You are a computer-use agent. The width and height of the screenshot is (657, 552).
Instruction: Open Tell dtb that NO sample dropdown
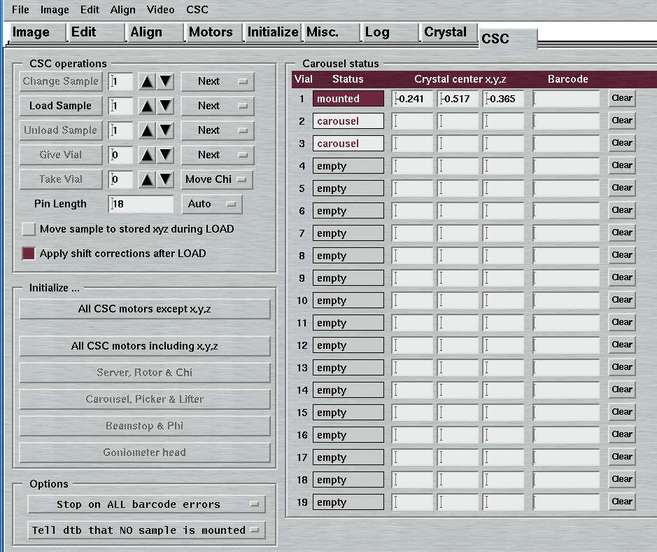143,530
